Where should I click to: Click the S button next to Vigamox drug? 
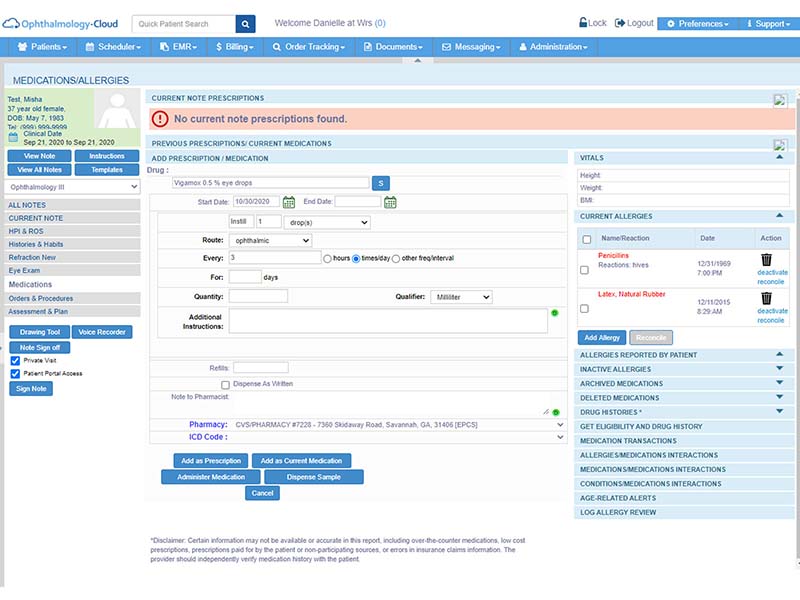tap(381, 185)
